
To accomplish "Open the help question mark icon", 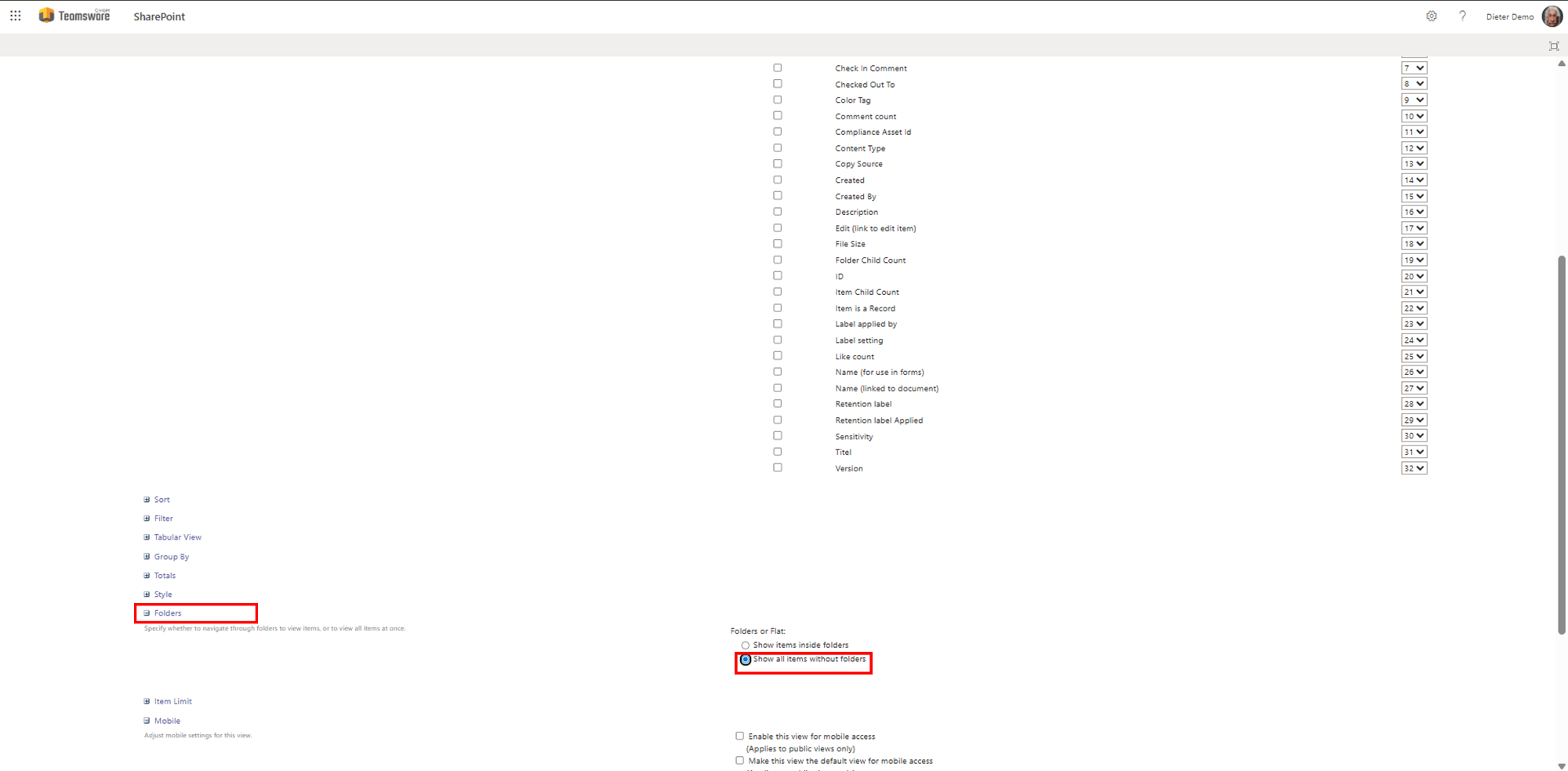I will point(1462,16).
